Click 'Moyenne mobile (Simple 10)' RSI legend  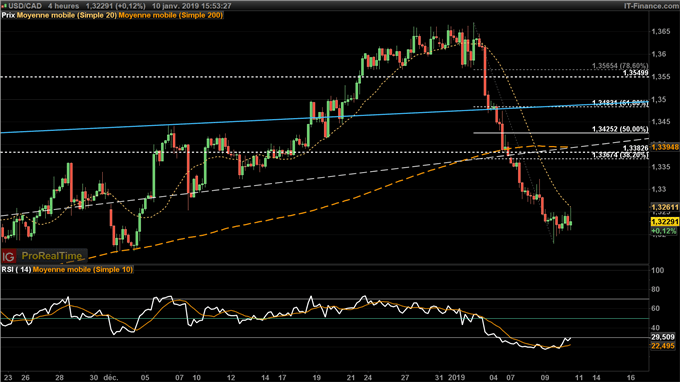pos(83,270)
